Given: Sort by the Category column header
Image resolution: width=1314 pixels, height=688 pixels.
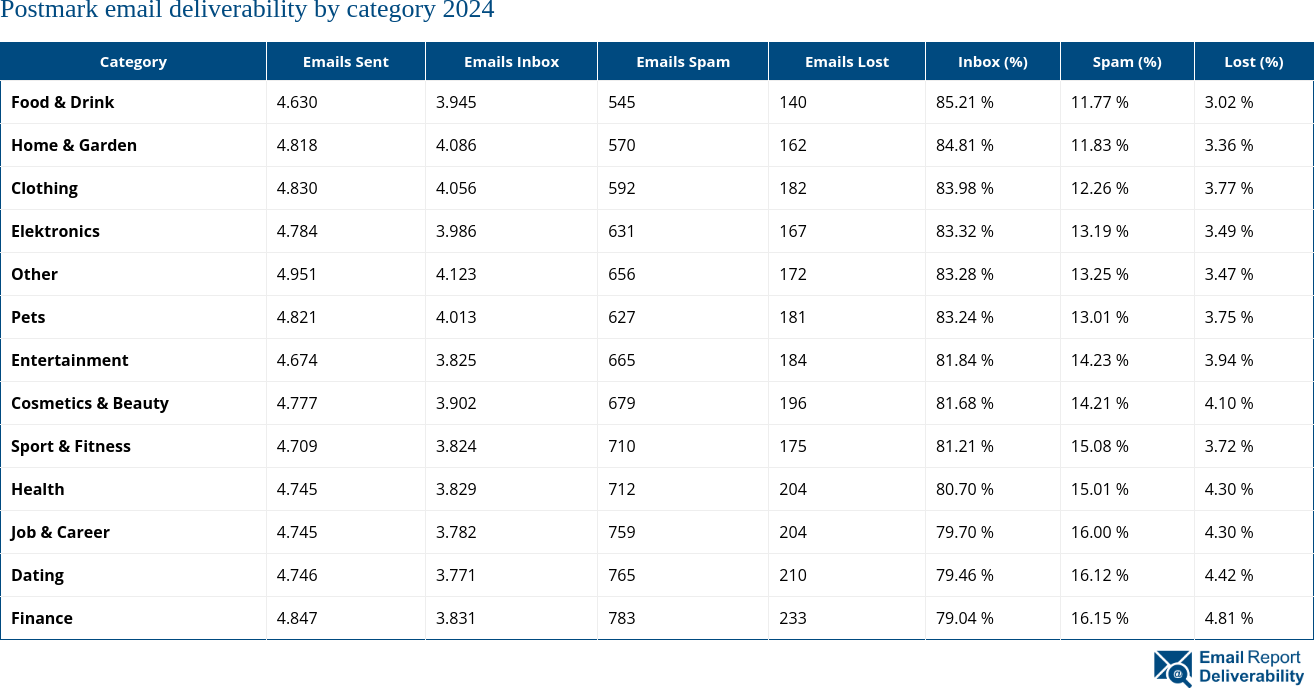Looking at the screenshot, I should (133, 61).
